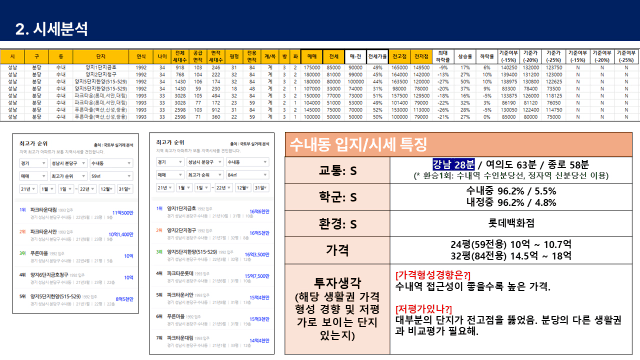Click the 수내동 입지/시세 특징 orange header
The width and height of the screenshot is (640, 360).
(459, 144)
